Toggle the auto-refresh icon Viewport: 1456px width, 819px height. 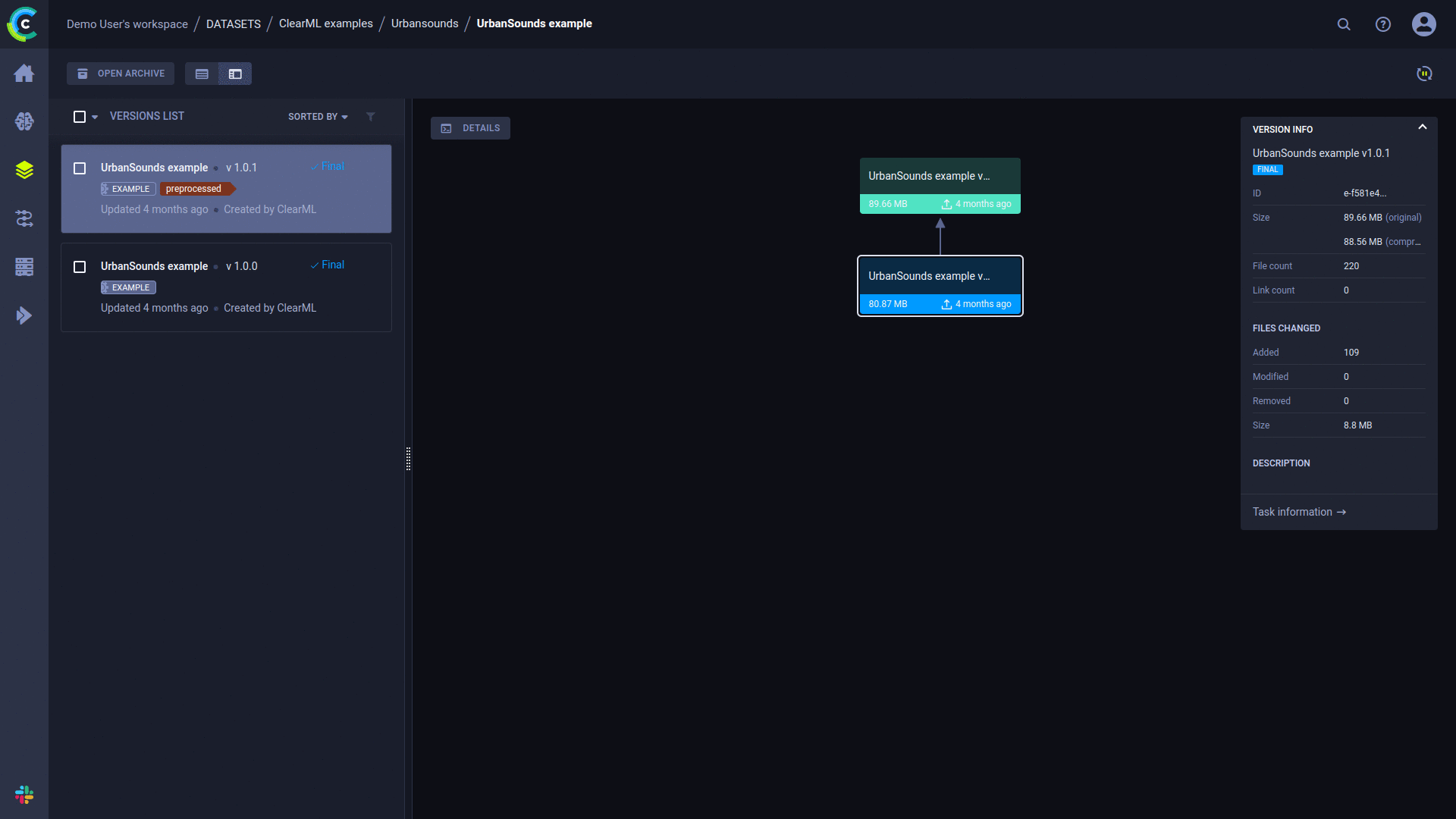[x=1424, y=74]
